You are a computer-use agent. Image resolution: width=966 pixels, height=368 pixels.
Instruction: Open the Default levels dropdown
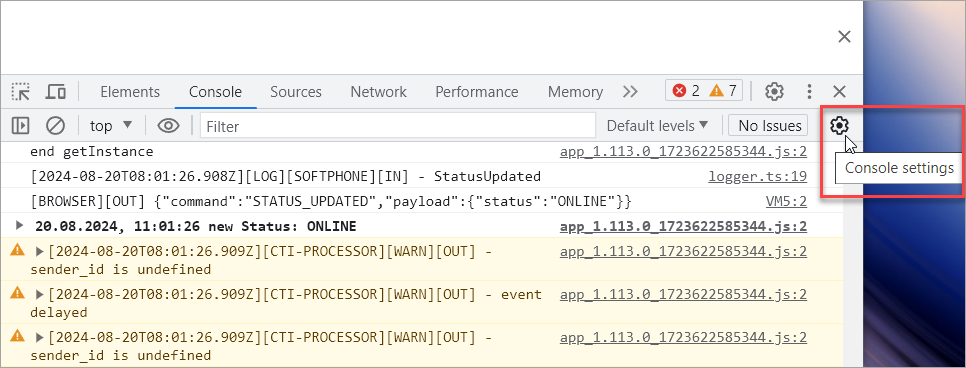tap(657, 126)
